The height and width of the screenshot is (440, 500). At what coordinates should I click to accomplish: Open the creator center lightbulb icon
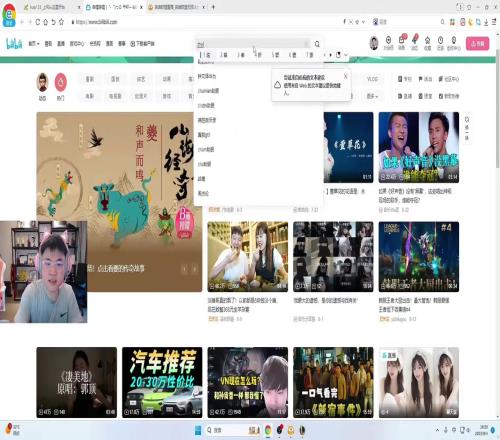click(454, 43)
